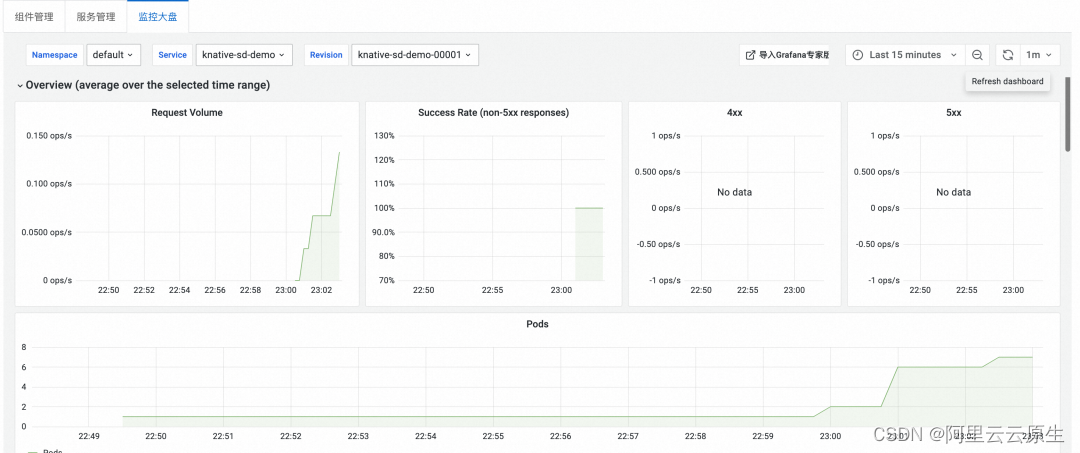Open the Namespace default dropdown
This screenshot has height=453, width=1080.
(x=113, y=55)
